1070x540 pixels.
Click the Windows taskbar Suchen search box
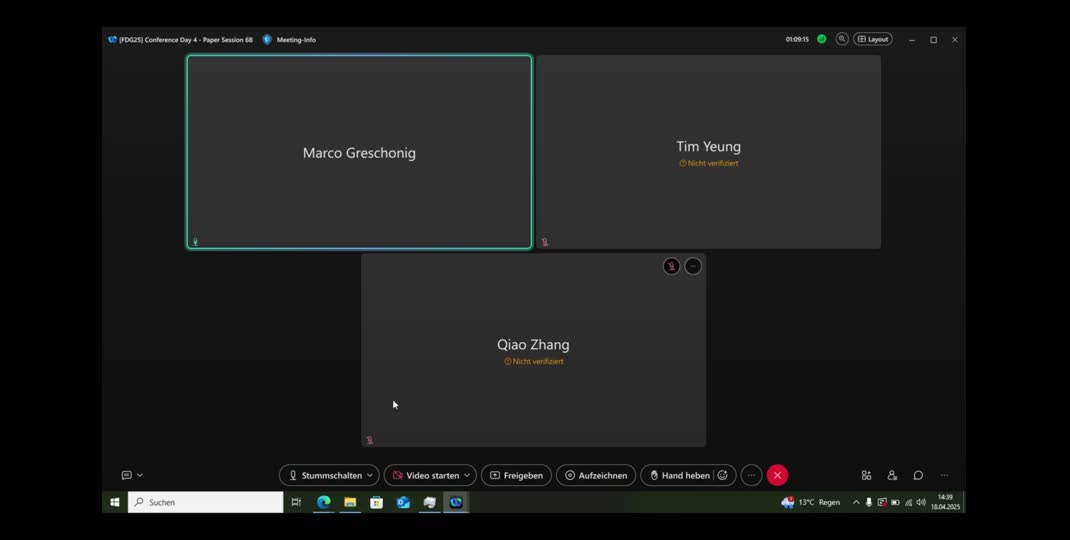pyautogui.click(x=206, y=502)
